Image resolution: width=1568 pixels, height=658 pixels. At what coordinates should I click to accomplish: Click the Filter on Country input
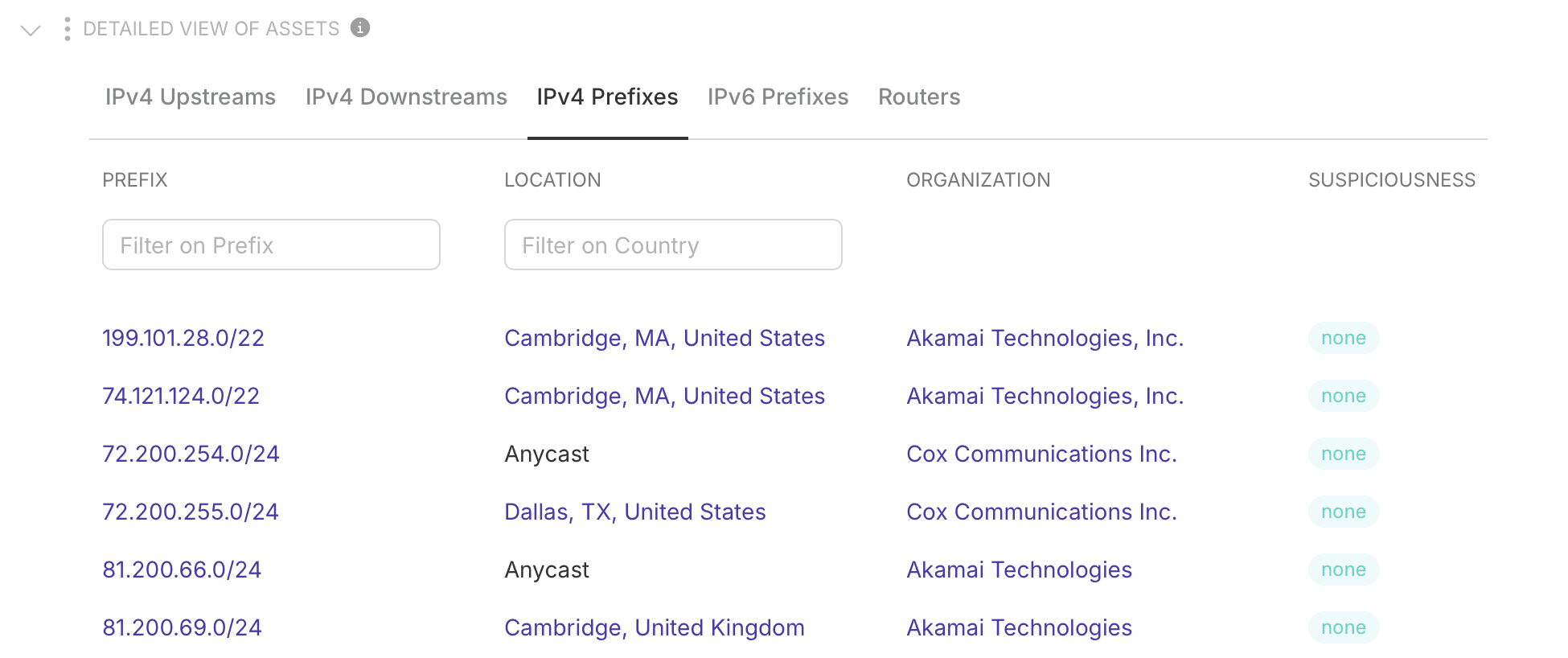point(673,245)
